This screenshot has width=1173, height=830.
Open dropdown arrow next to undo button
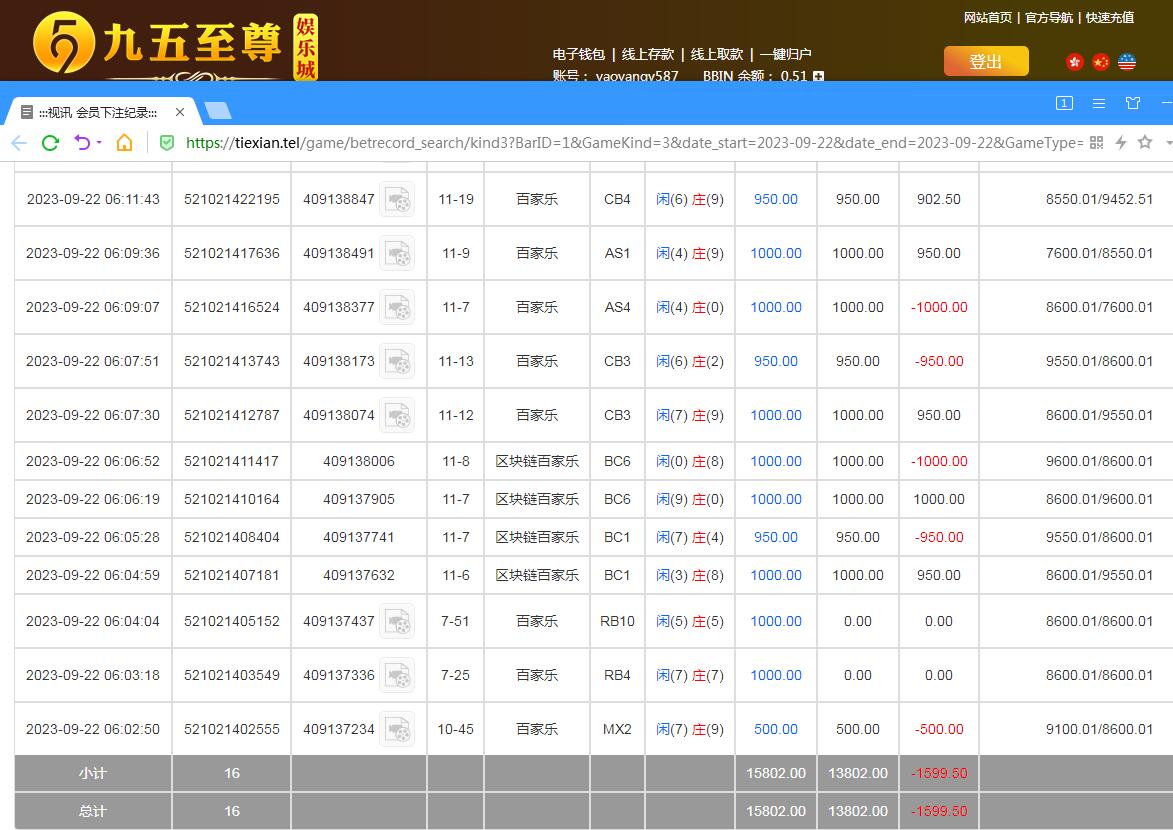[x=99, y=143]
